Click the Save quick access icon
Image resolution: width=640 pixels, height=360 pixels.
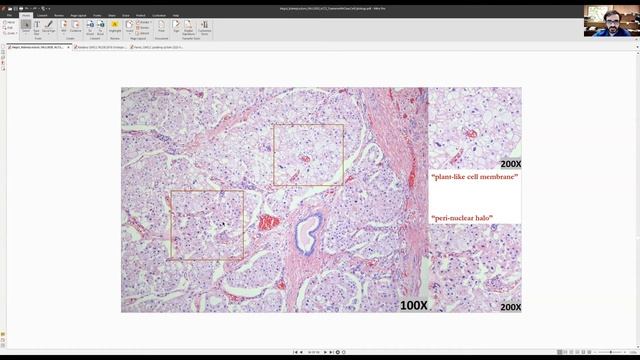[x=16, y=8]
